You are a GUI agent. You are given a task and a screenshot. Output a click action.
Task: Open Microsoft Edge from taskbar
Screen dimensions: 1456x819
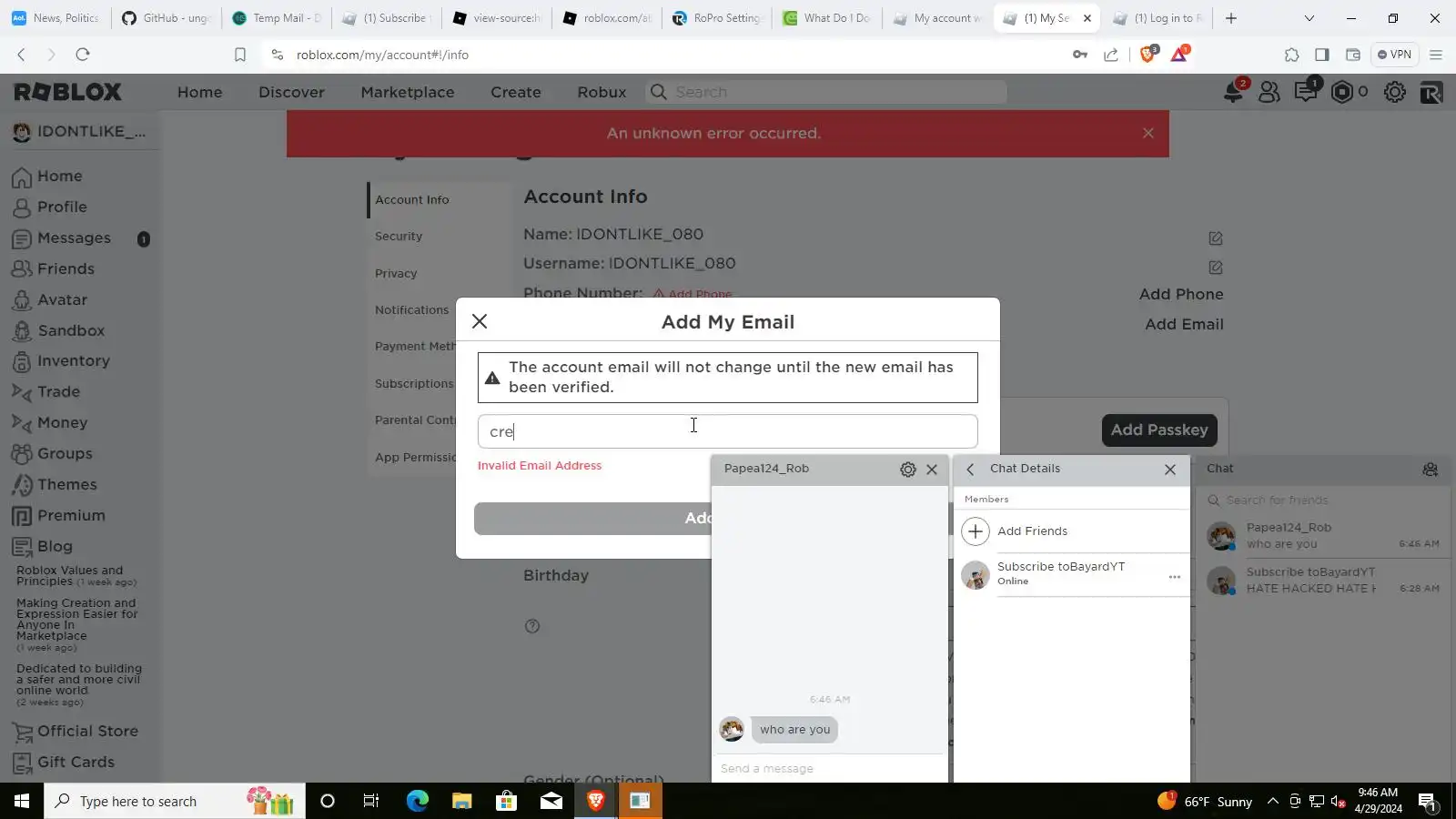pos(417,801)
